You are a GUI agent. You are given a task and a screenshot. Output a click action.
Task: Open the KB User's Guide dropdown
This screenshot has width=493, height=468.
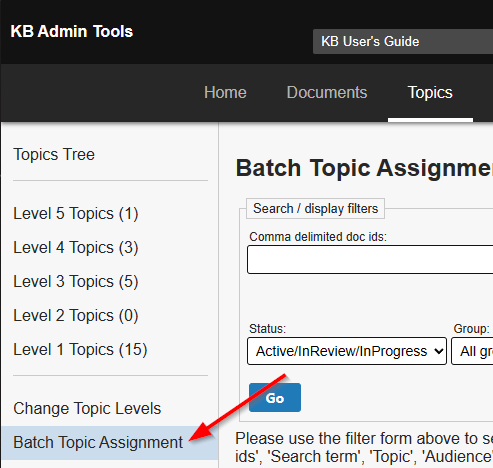403,41
